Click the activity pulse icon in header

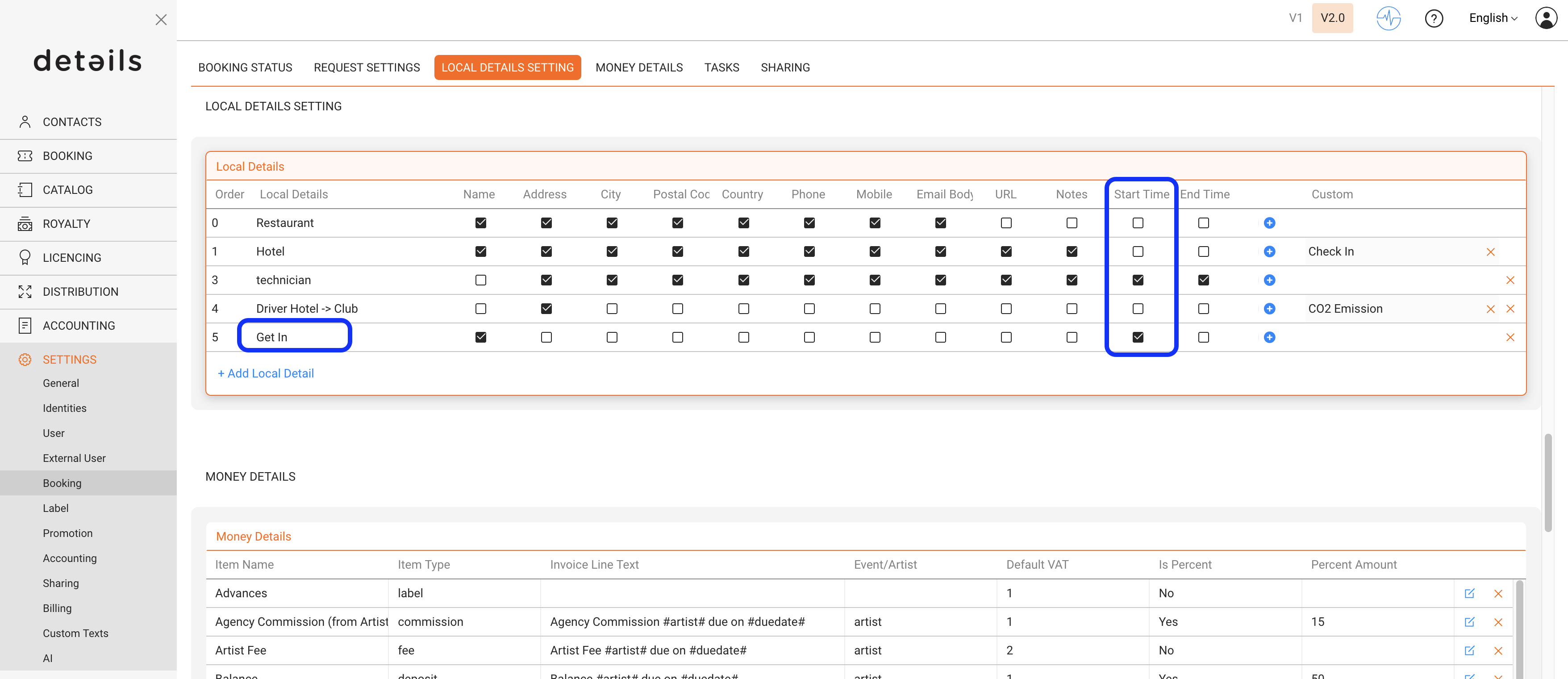tap(1388, 18)
